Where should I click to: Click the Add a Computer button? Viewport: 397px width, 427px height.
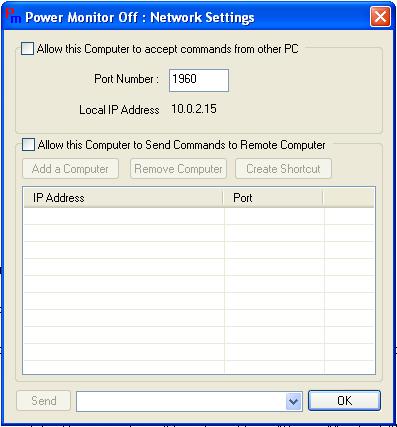pos(70,169)
